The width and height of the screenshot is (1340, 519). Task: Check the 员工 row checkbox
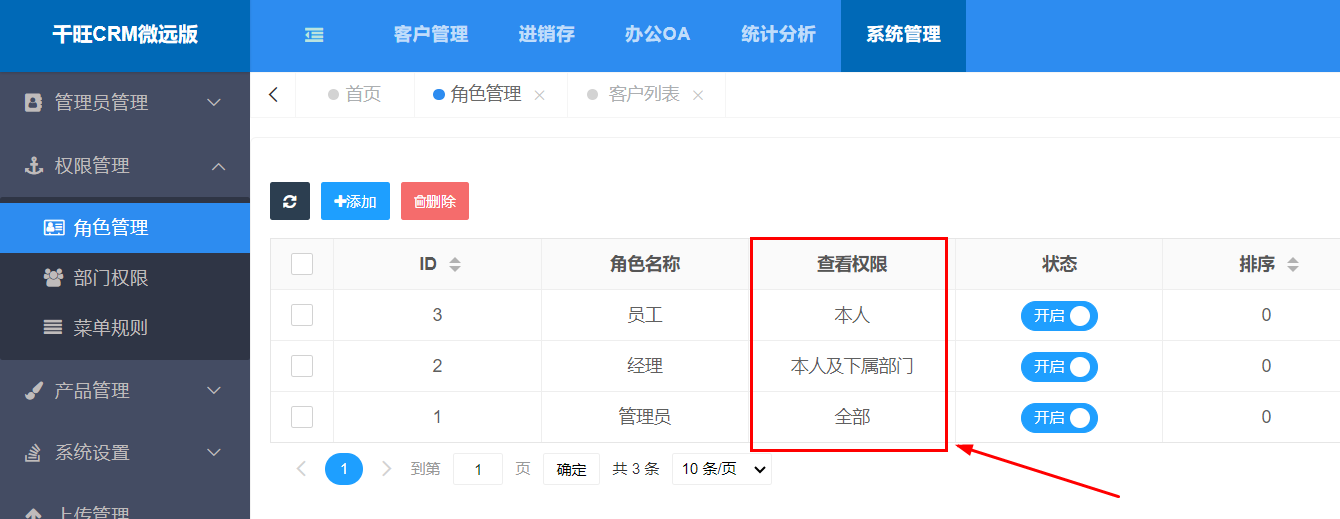pyautogui.click(x=302, y=315)
